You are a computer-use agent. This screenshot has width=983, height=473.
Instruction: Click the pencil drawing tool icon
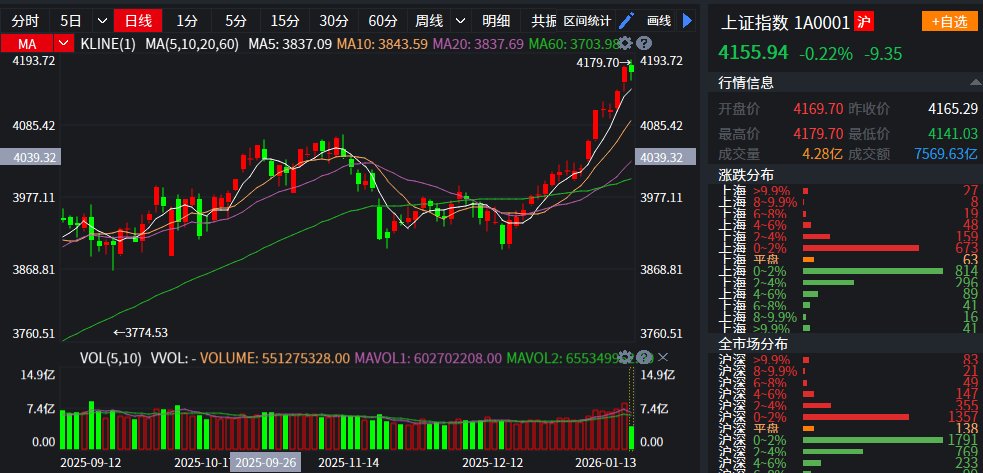point(626,20)
